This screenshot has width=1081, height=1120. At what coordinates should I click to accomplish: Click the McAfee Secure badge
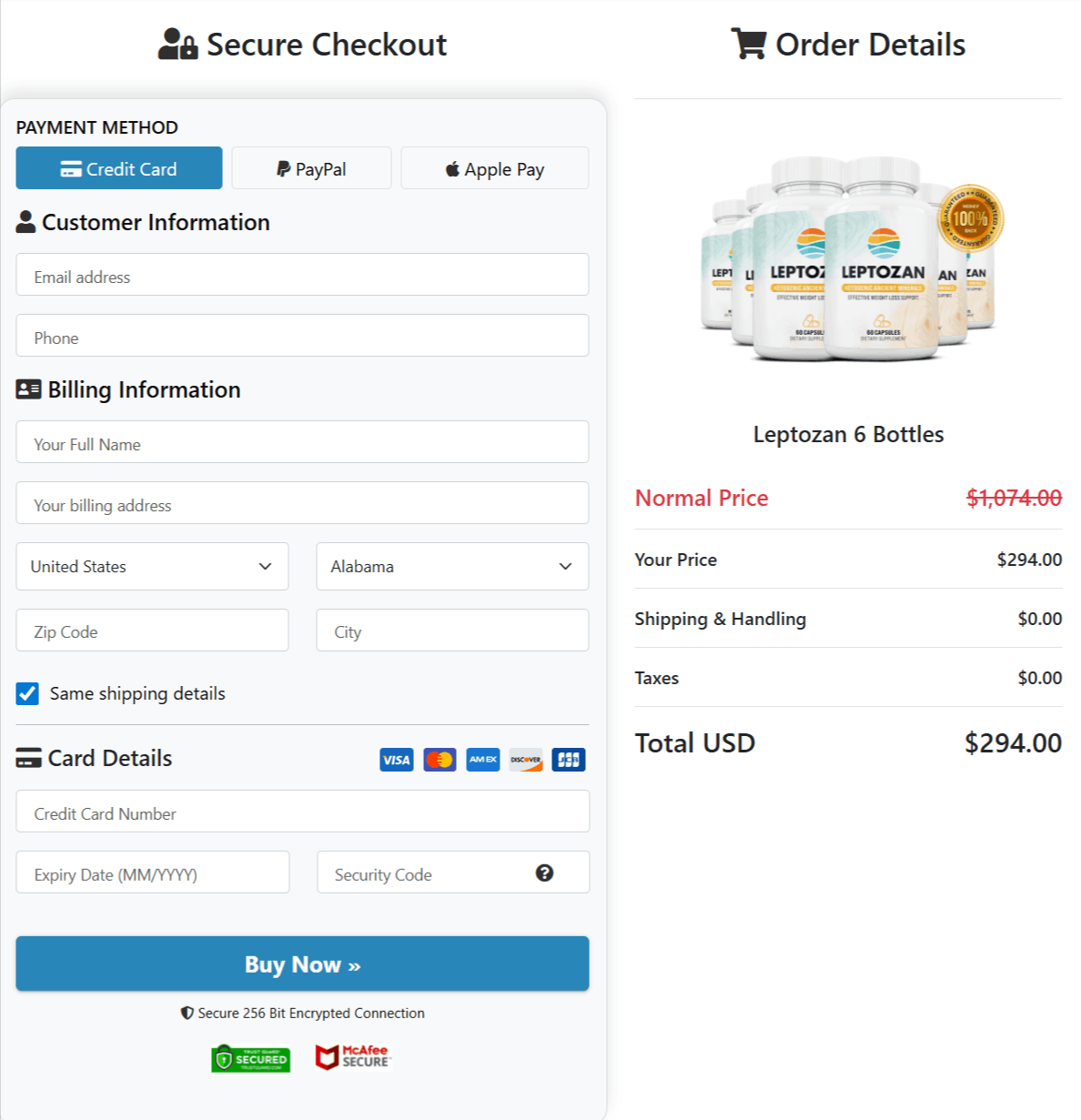(x=353, y=1056)
